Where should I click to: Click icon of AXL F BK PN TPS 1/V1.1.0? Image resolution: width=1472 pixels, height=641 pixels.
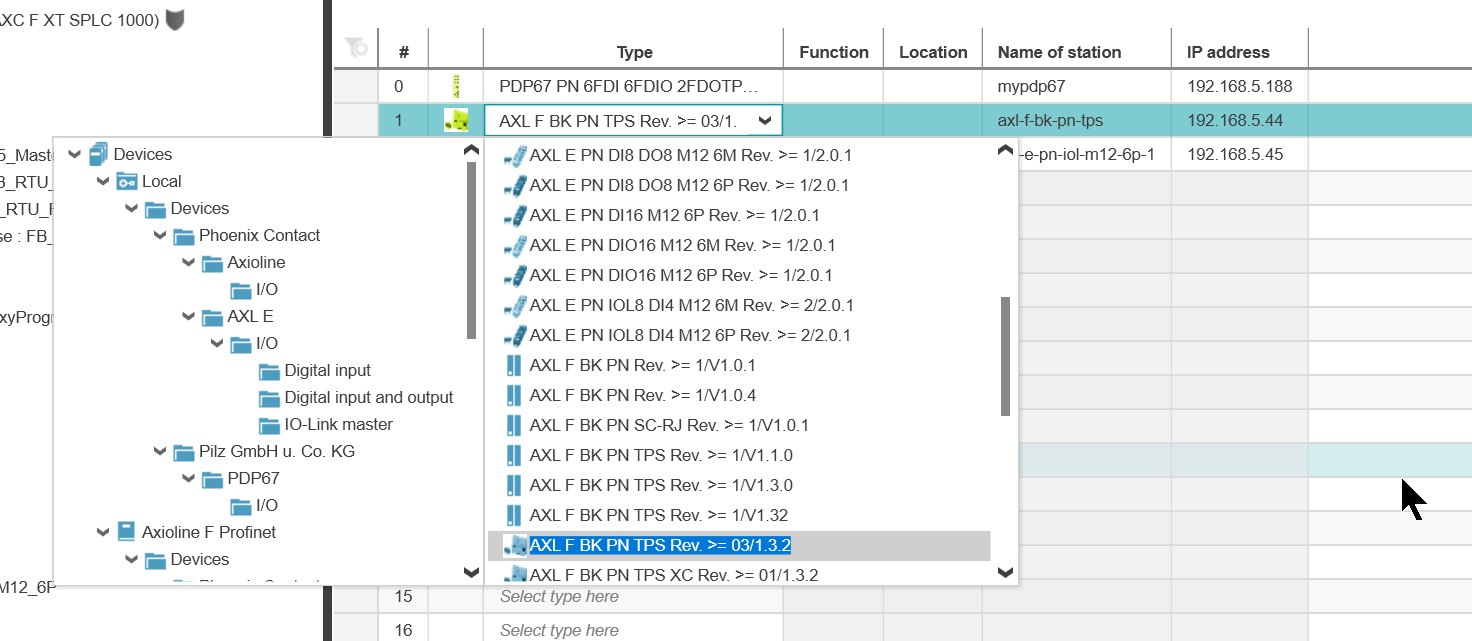[x=514, y=455]
